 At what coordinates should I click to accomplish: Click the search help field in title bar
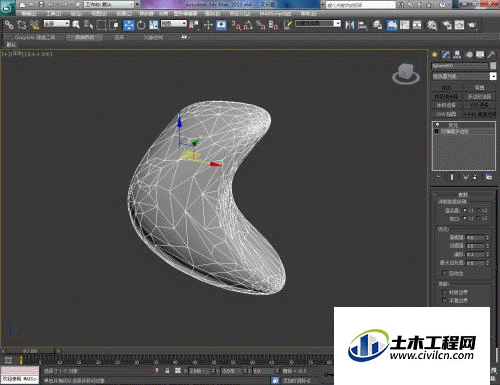(360, 5)
